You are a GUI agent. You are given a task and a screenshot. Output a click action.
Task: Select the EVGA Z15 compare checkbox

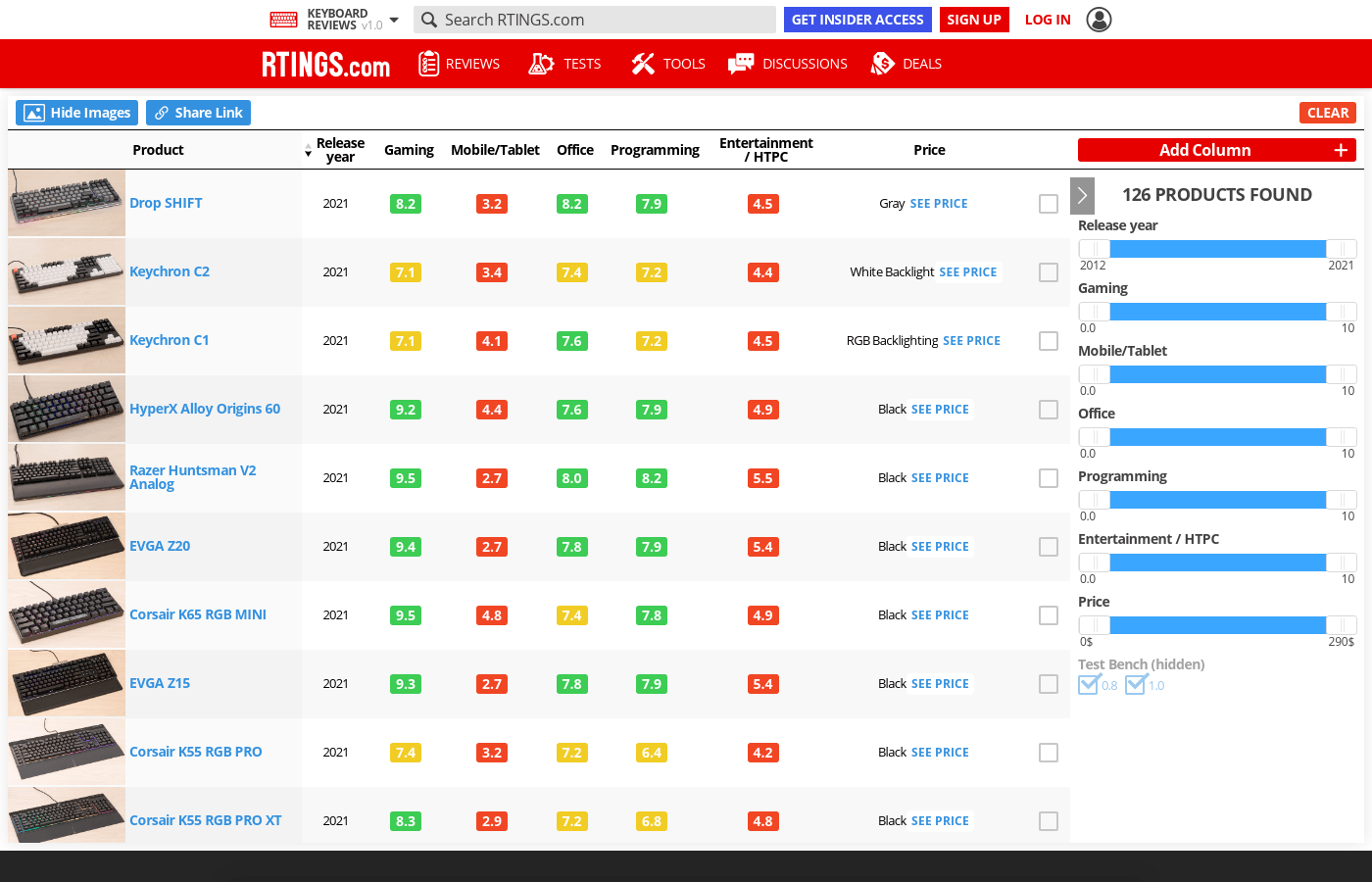[x=1049, y=684]
